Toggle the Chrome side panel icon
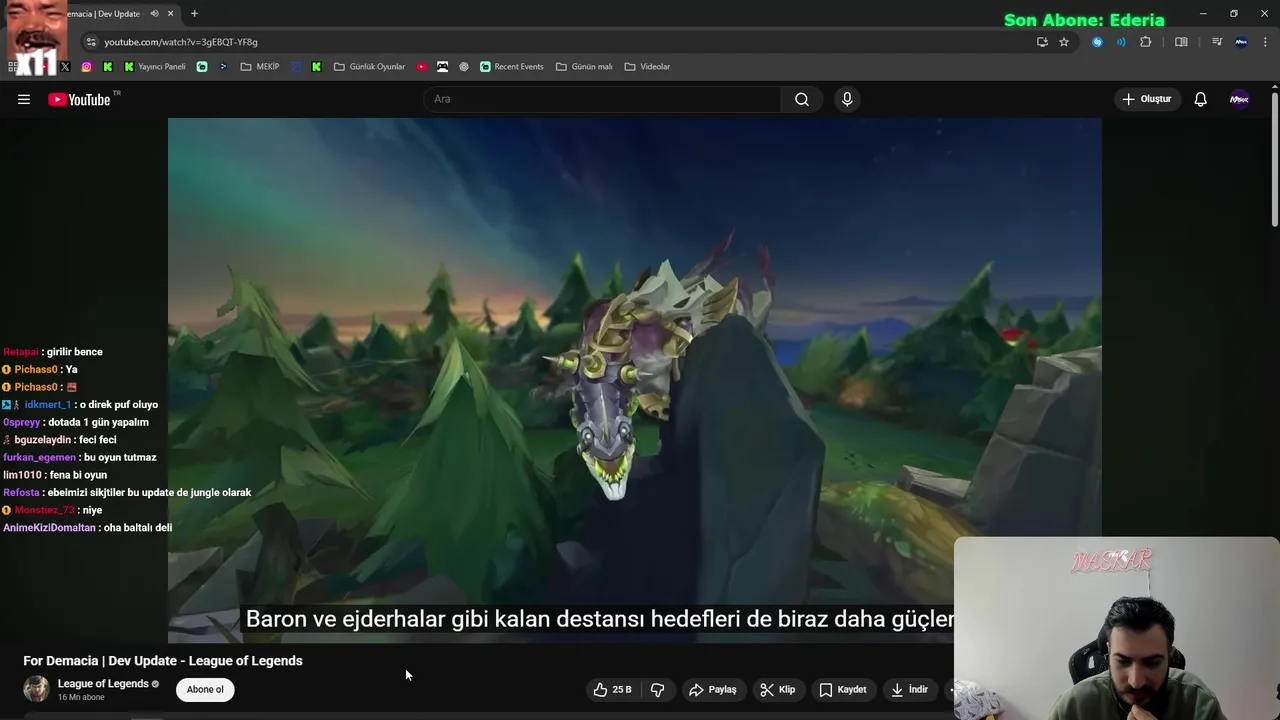Viewport: 1280px width, 720px height. (x=1181, y=42)
